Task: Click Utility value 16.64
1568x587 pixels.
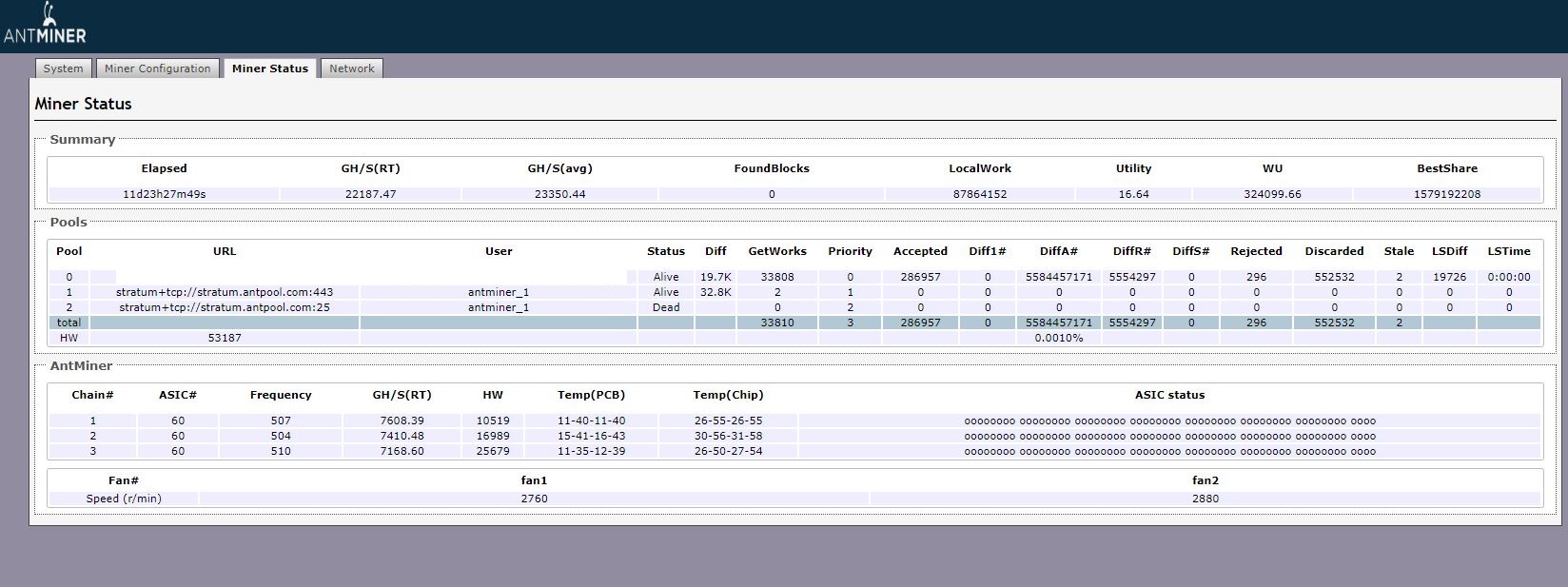Action: [1133, 194]
